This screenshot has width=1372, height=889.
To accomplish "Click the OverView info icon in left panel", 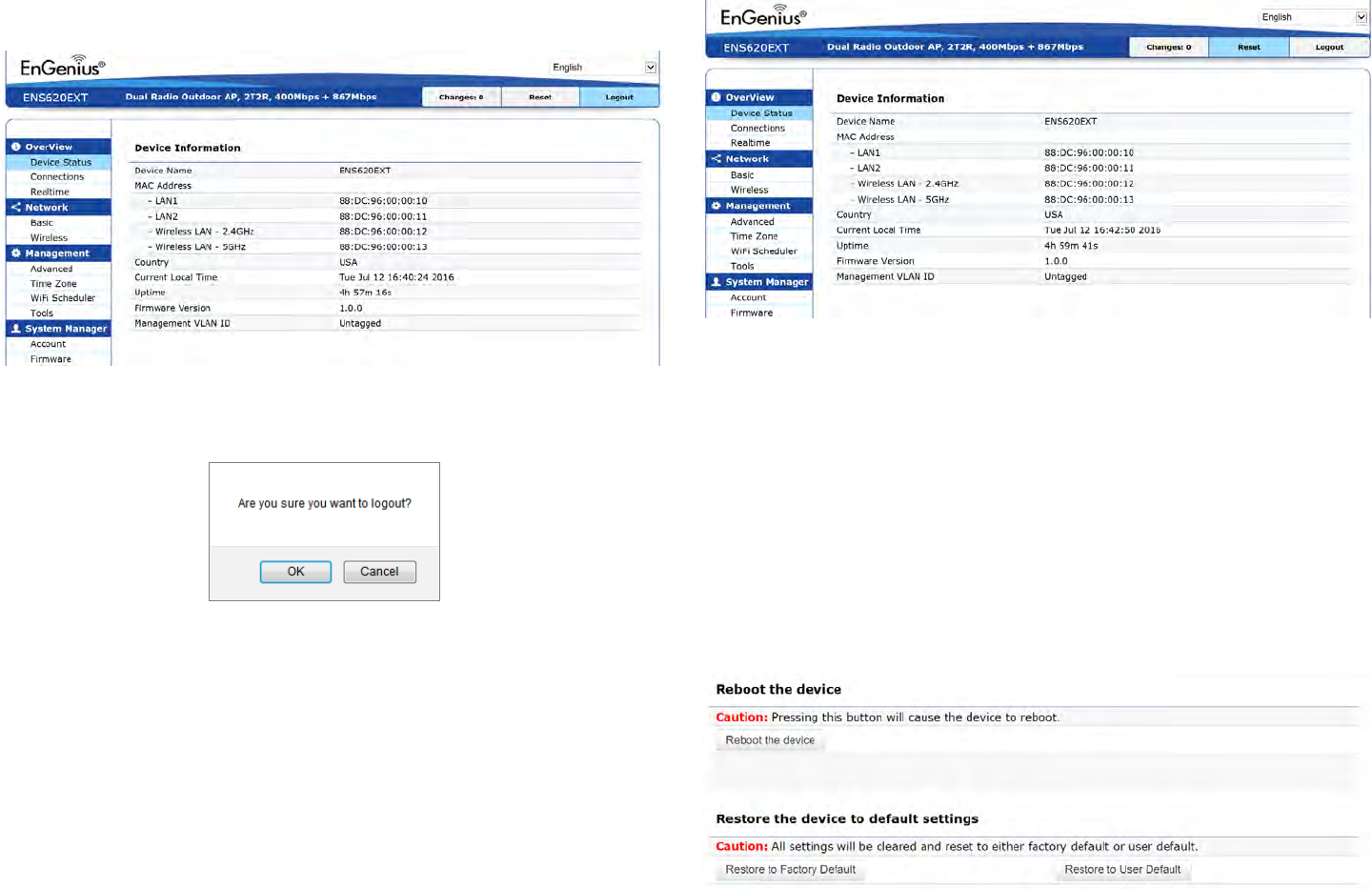I will [x=15, y=147].
